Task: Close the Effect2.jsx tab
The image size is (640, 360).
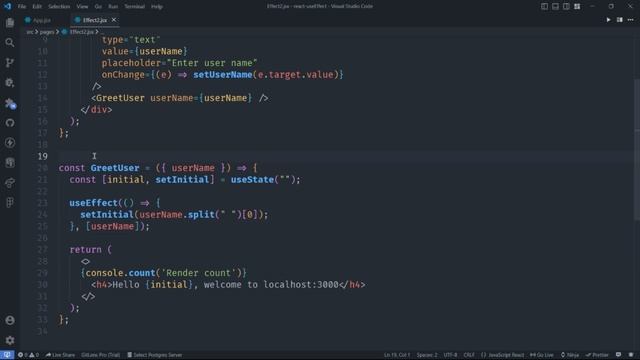Action: (114, 20)
